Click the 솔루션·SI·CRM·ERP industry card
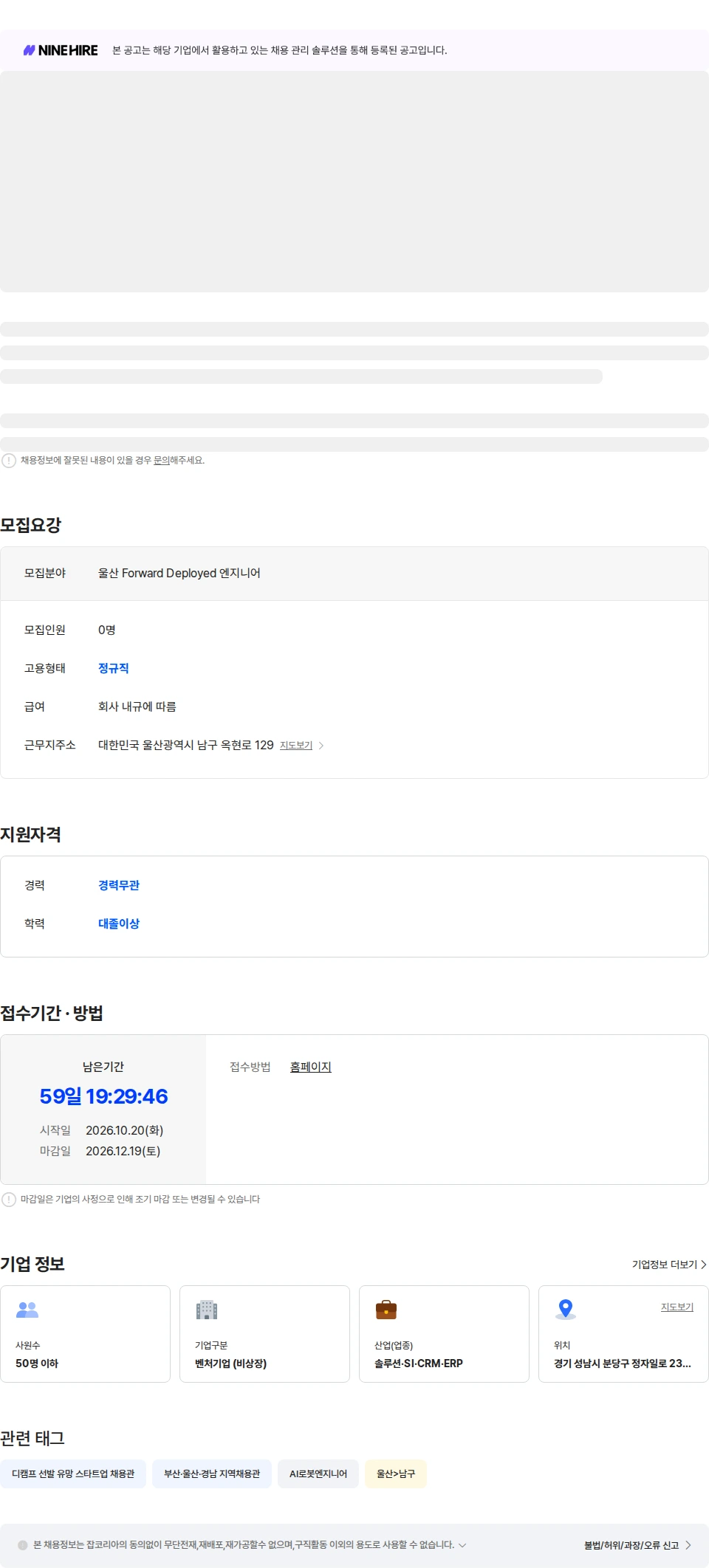Viewport: 709px width, 1568px height. click(x=444, y=1334)
